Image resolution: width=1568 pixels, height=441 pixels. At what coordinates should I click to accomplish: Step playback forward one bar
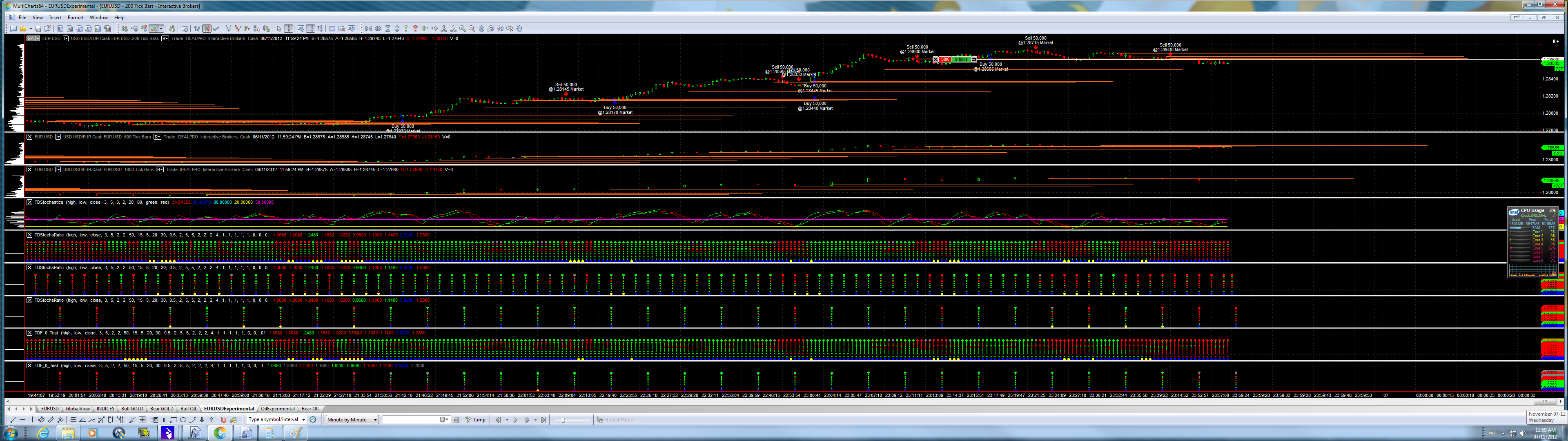(527, 420)
